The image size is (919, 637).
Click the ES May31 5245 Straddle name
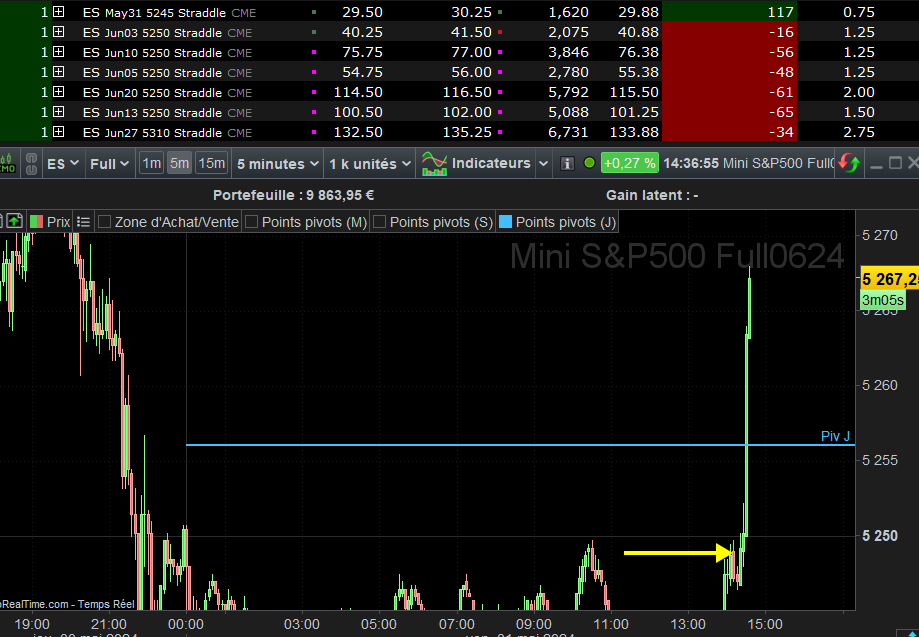coord(154,12)
